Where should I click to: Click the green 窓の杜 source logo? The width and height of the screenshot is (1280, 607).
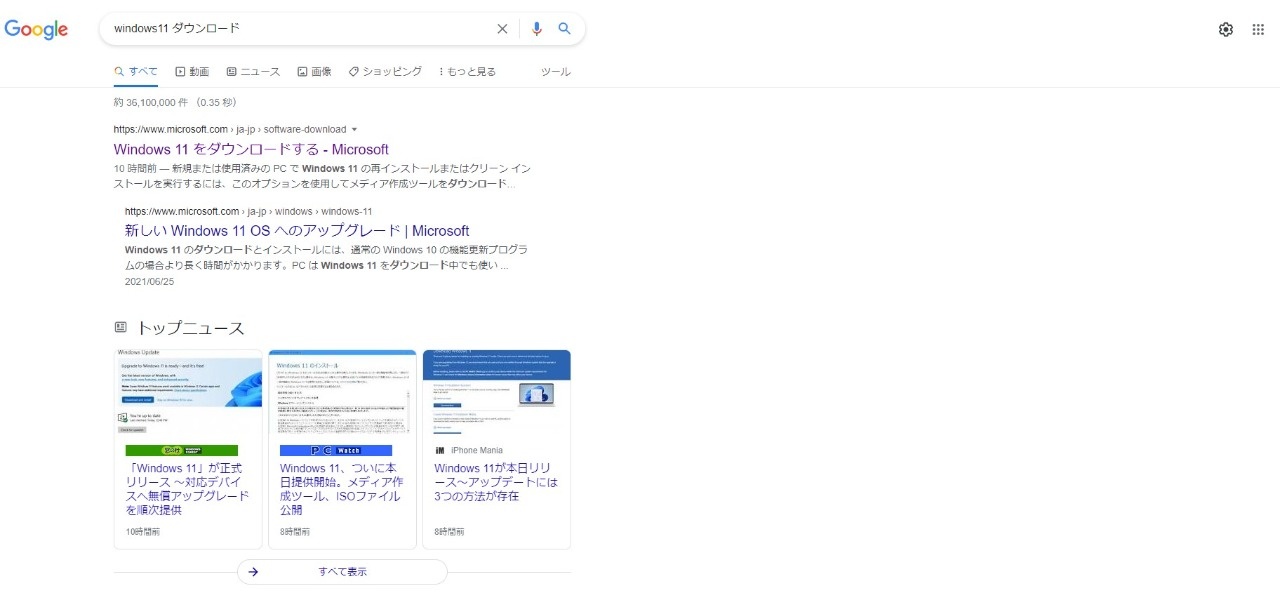pos(182,450)
